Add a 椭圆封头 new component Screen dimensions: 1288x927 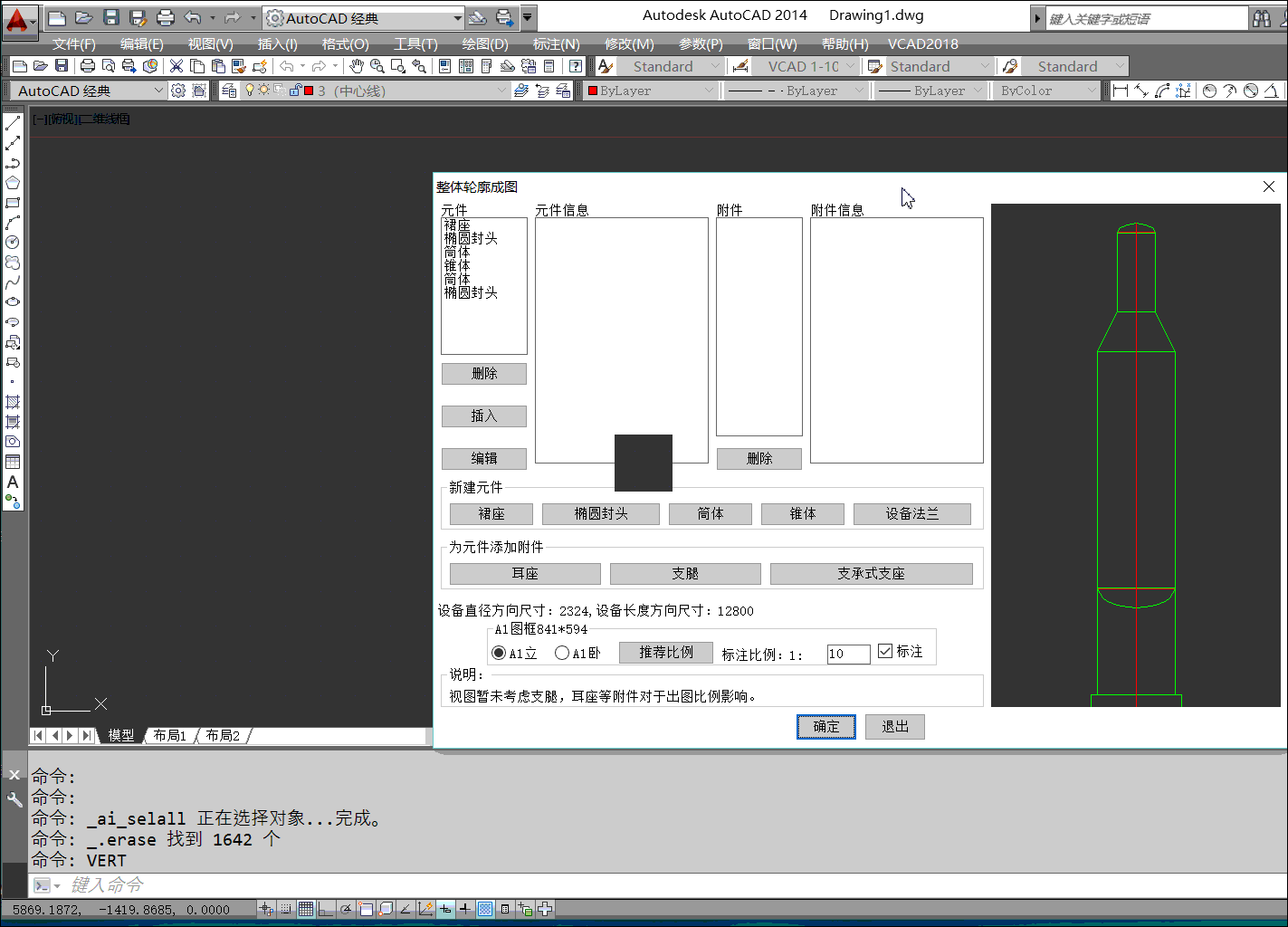pos(601,514)
